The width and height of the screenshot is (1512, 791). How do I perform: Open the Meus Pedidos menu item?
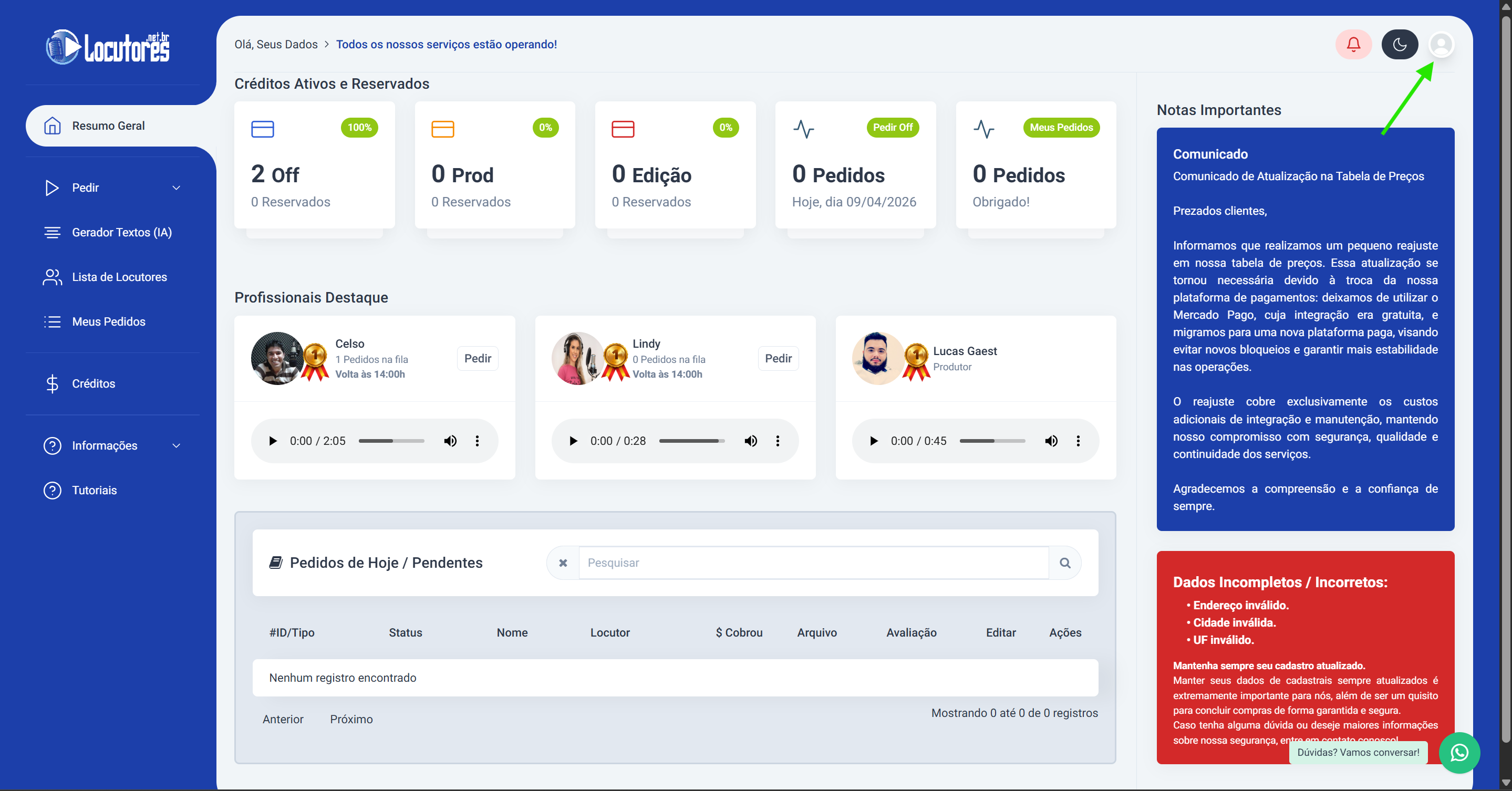tap(109, 321)
